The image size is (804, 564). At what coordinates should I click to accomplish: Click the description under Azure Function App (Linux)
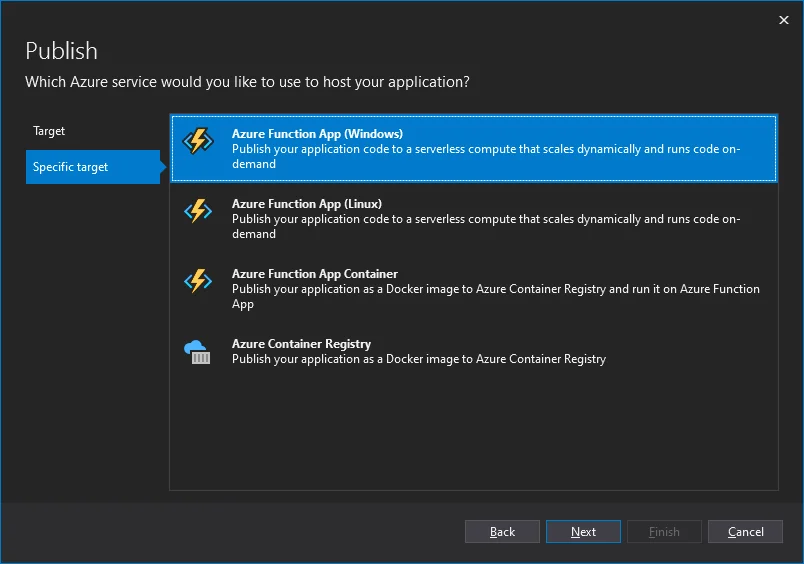click(x=485, y=226)
